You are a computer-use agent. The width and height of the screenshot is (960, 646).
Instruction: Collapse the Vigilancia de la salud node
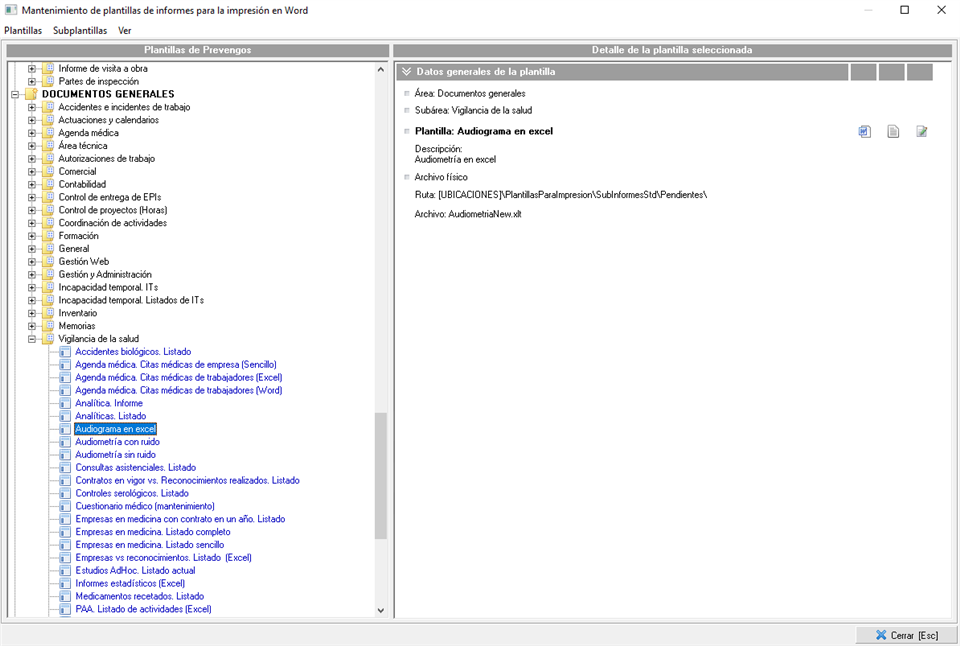(32, 339)
